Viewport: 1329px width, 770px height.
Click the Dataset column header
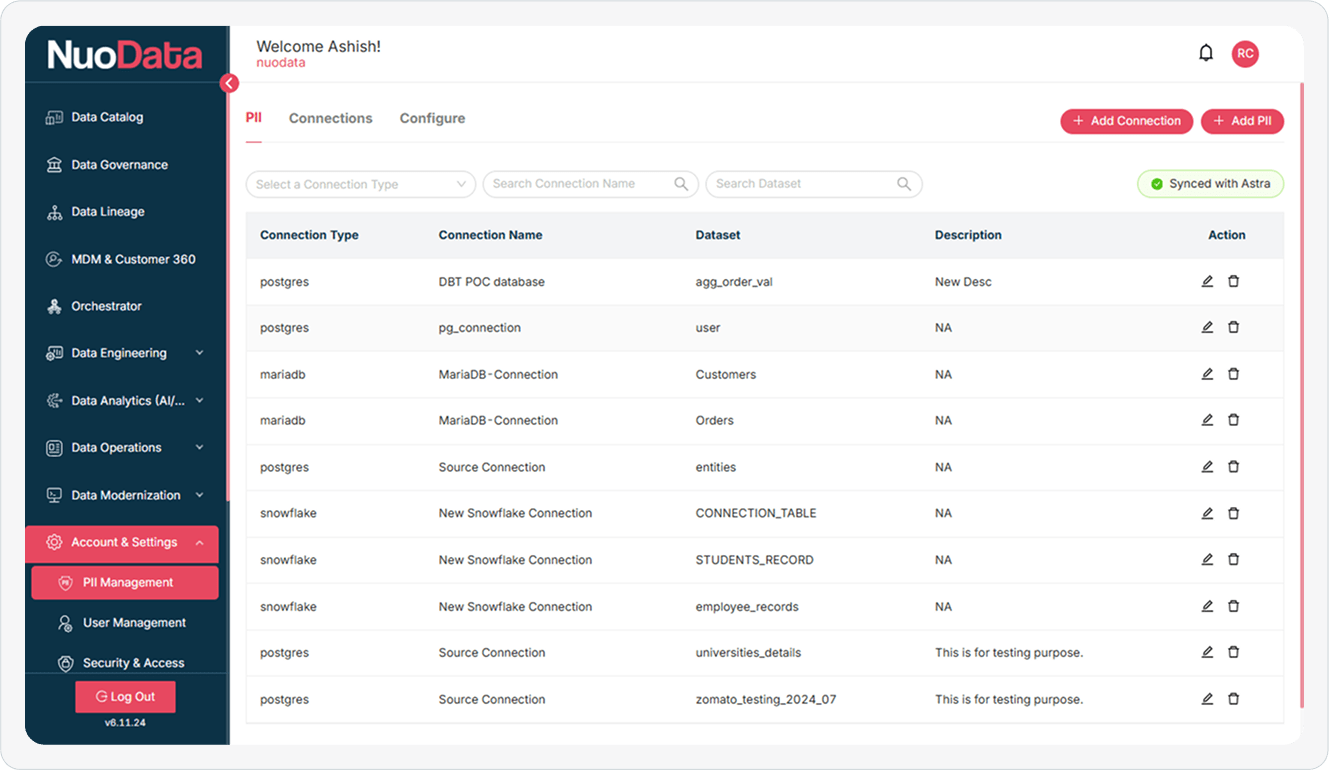click(718, 235)
